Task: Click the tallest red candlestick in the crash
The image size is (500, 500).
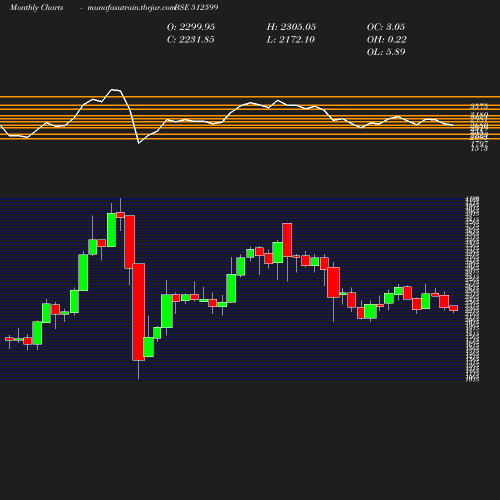Action: pos(139,312)
